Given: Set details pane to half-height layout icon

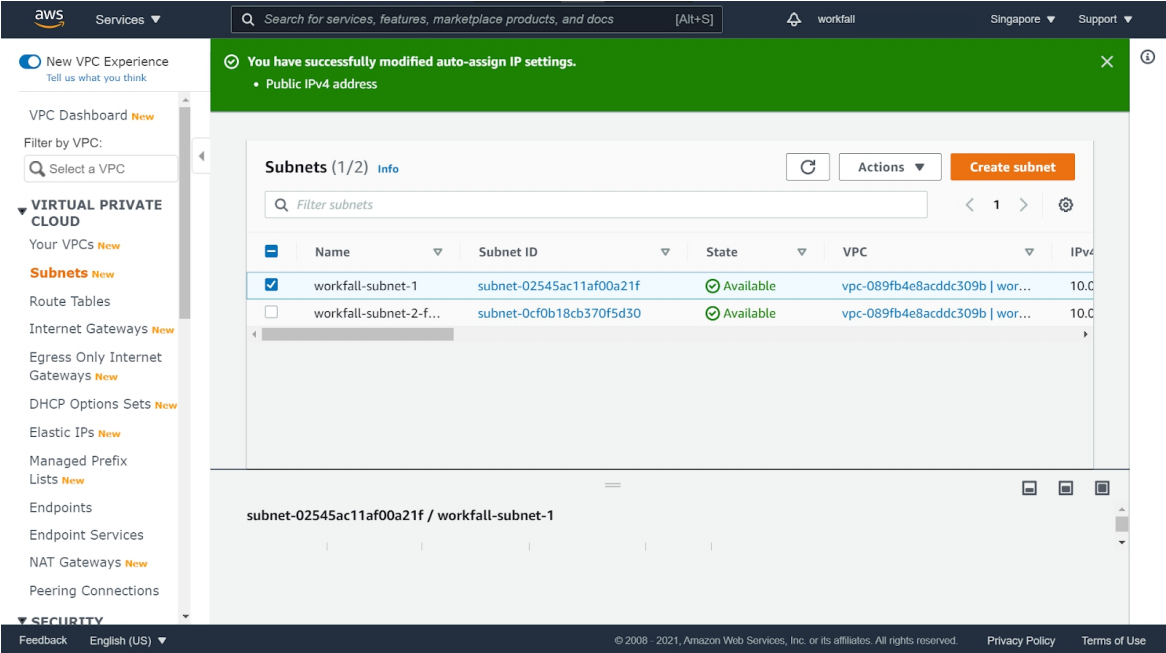Looking at the screenshot, I should [x=1066, y=488].
